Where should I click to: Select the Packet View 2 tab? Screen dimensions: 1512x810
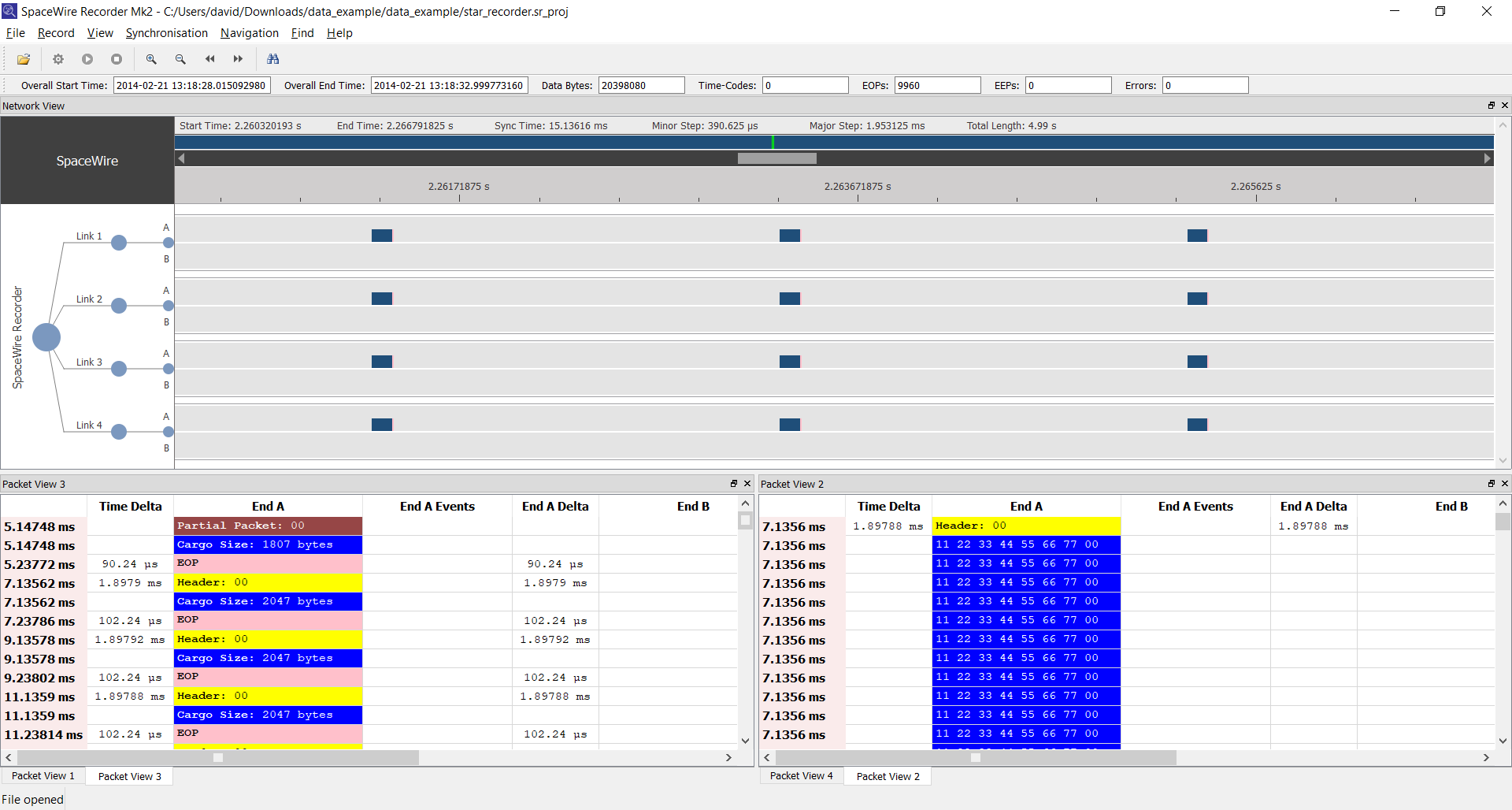[x=888, y=776]
